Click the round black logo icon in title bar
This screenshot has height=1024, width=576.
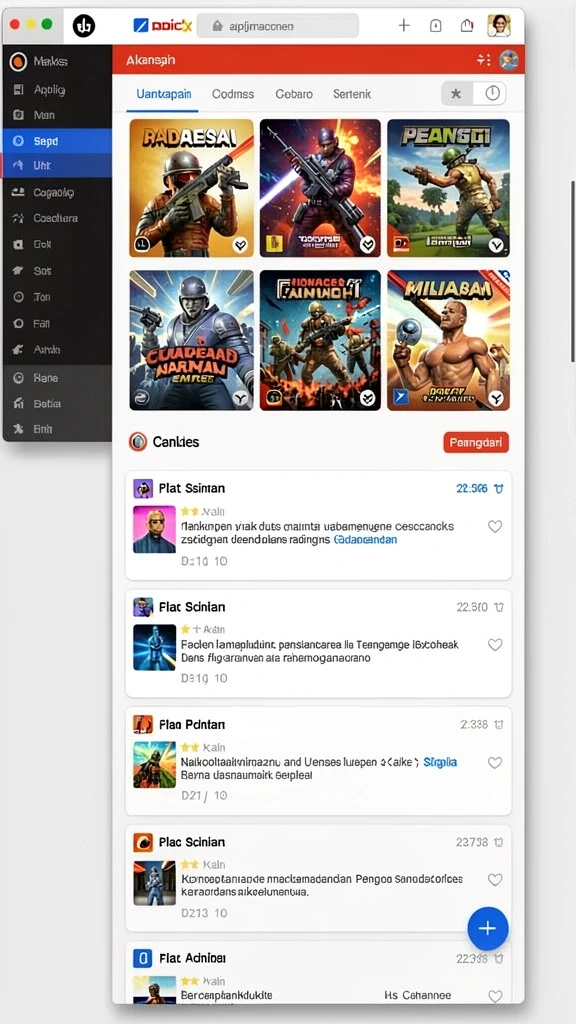84,26
